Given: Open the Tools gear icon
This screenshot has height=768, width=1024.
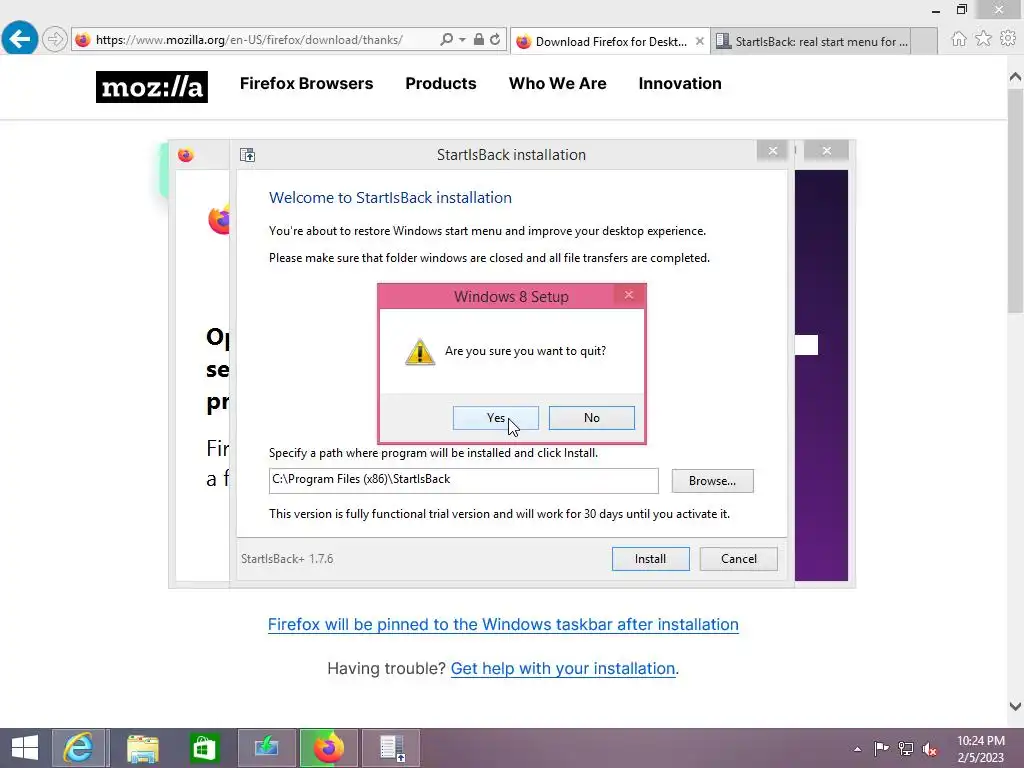Looking at the screenshot, I should point(1008,39).
